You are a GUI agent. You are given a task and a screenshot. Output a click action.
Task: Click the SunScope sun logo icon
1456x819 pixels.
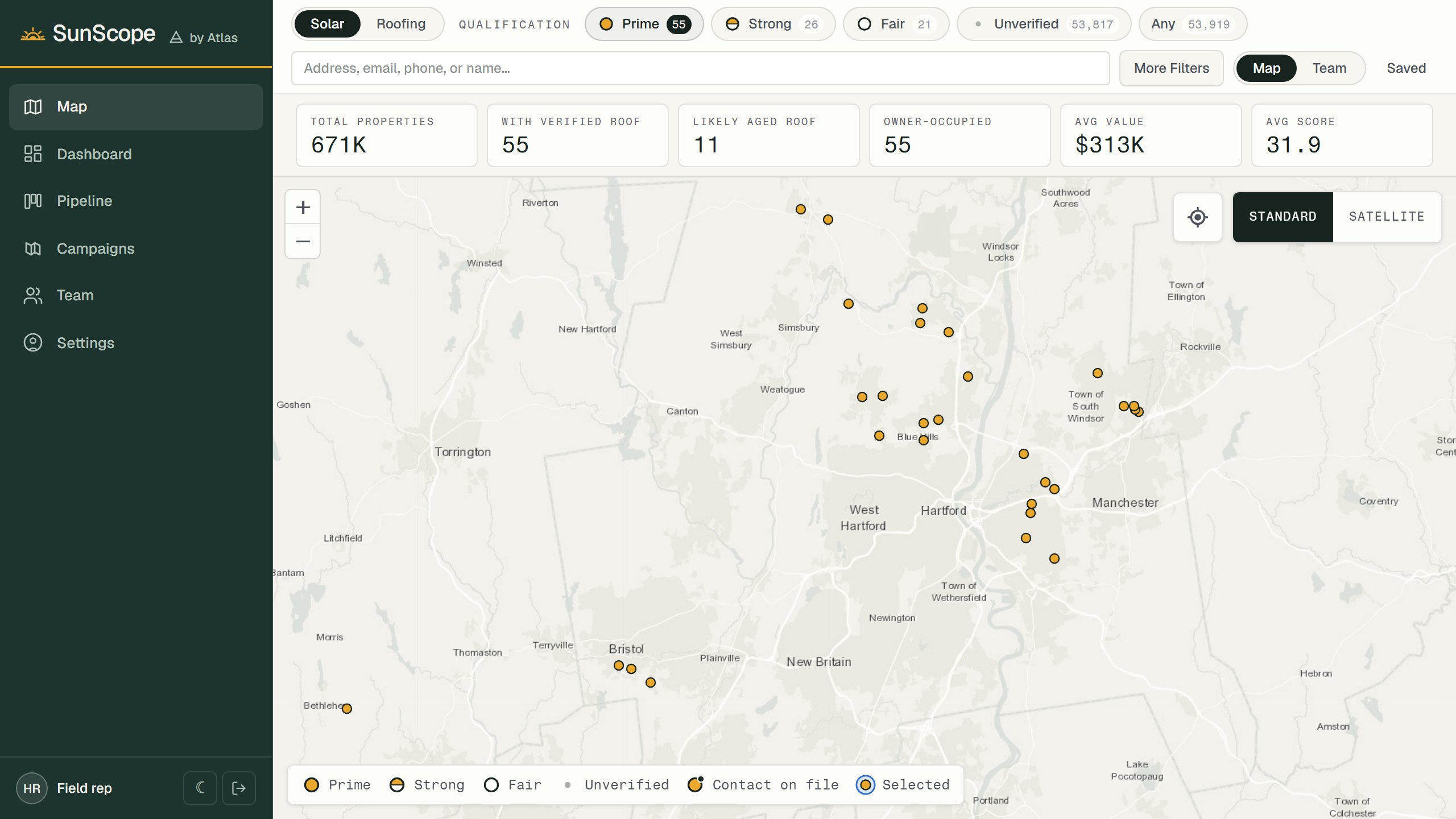[33, 34]
